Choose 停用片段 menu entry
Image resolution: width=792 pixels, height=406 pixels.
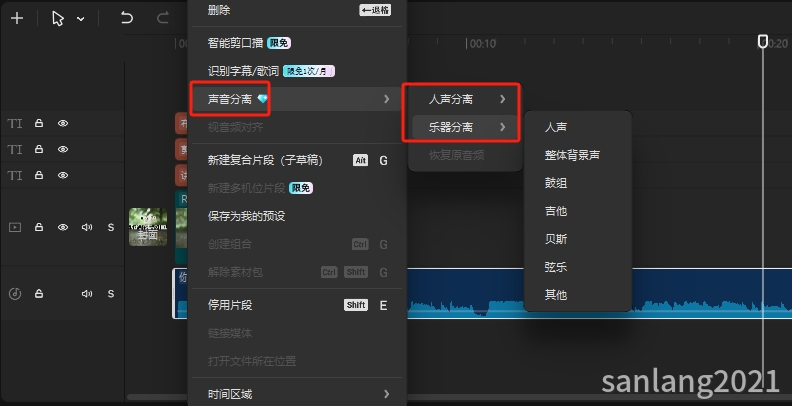pyautogui.click(x=297, y=305)
